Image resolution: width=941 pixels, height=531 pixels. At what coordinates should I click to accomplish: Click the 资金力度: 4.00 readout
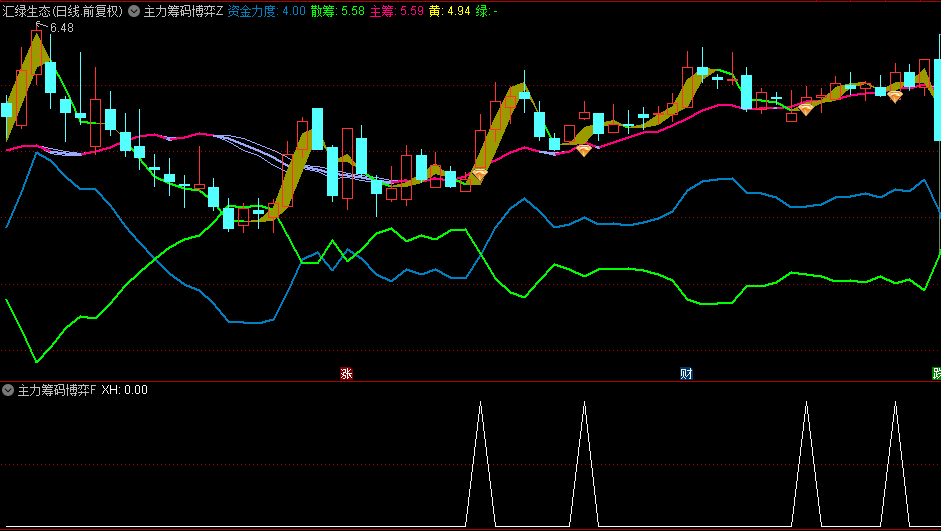point(266,11)
